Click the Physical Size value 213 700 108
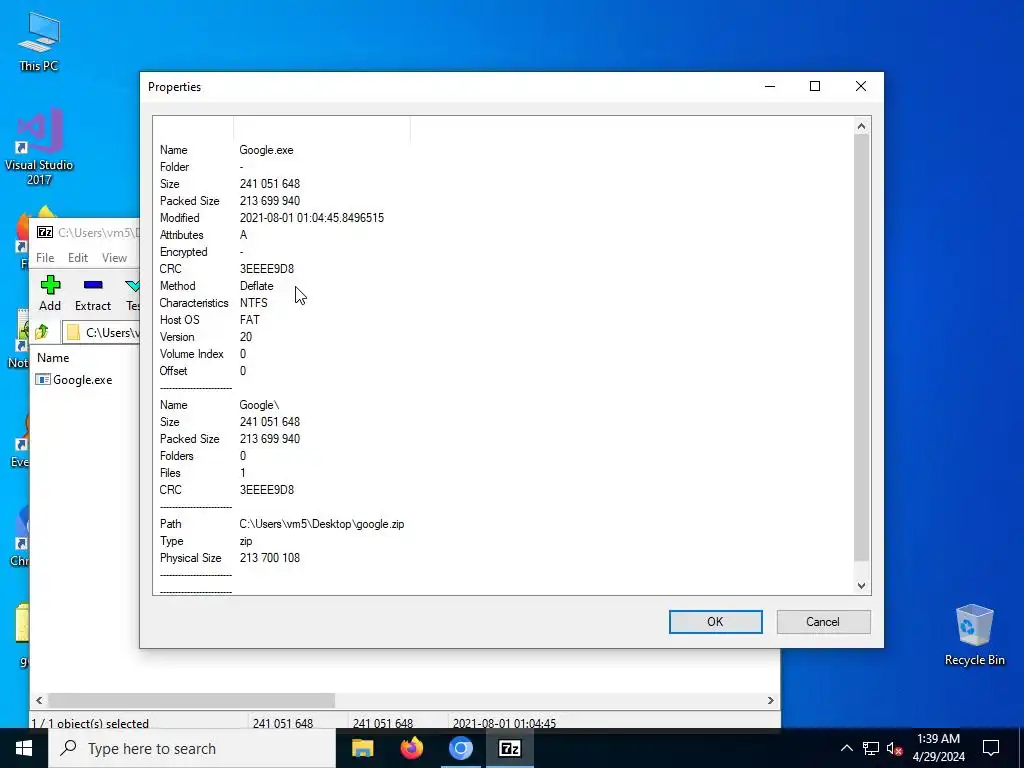Screen dimensions: 1024x768 tap(270, 558)
